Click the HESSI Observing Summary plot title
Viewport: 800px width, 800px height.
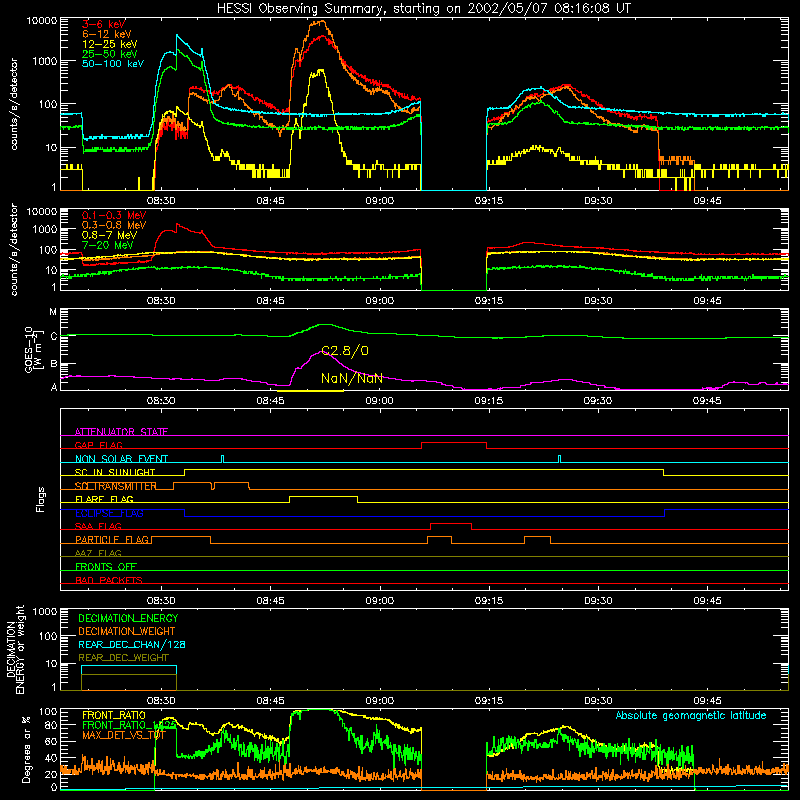point(423,8)
